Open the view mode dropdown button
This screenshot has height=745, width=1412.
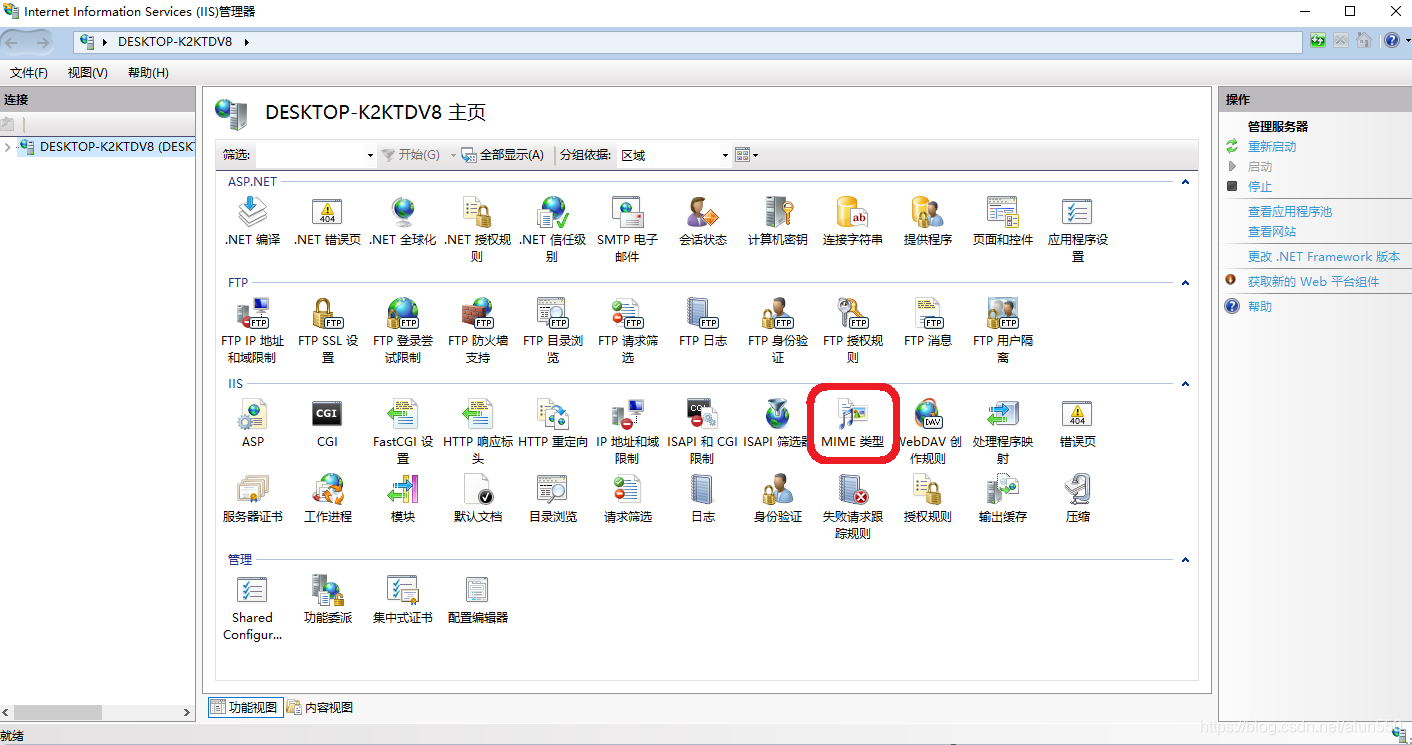(x=746, y=155)
